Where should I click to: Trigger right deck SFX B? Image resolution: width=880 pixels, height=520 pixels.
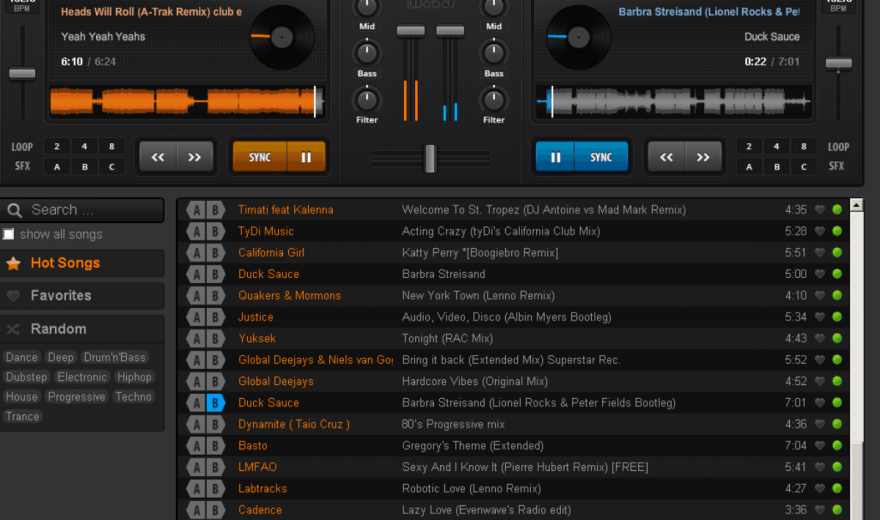tap(776, 167)
